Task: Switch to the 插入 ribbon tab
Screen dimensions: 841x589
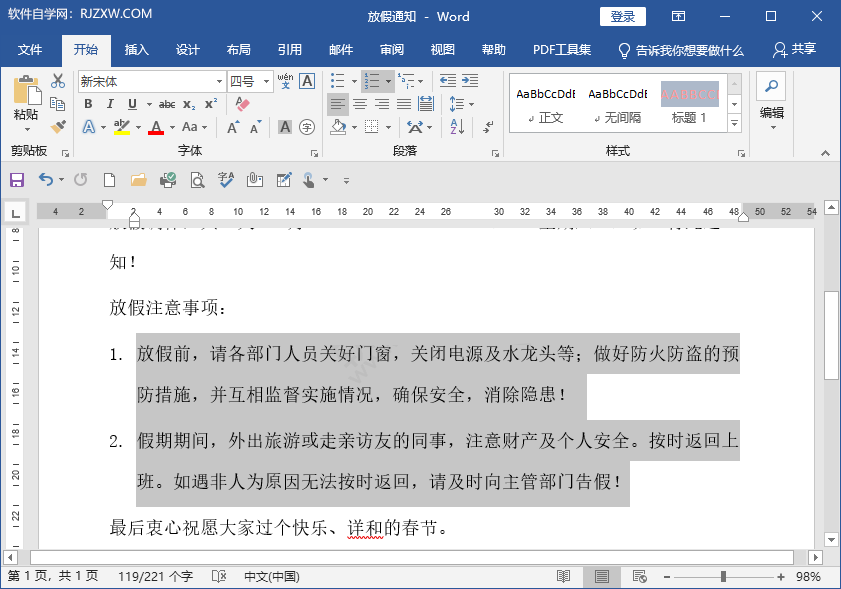Action: (136, 48)
